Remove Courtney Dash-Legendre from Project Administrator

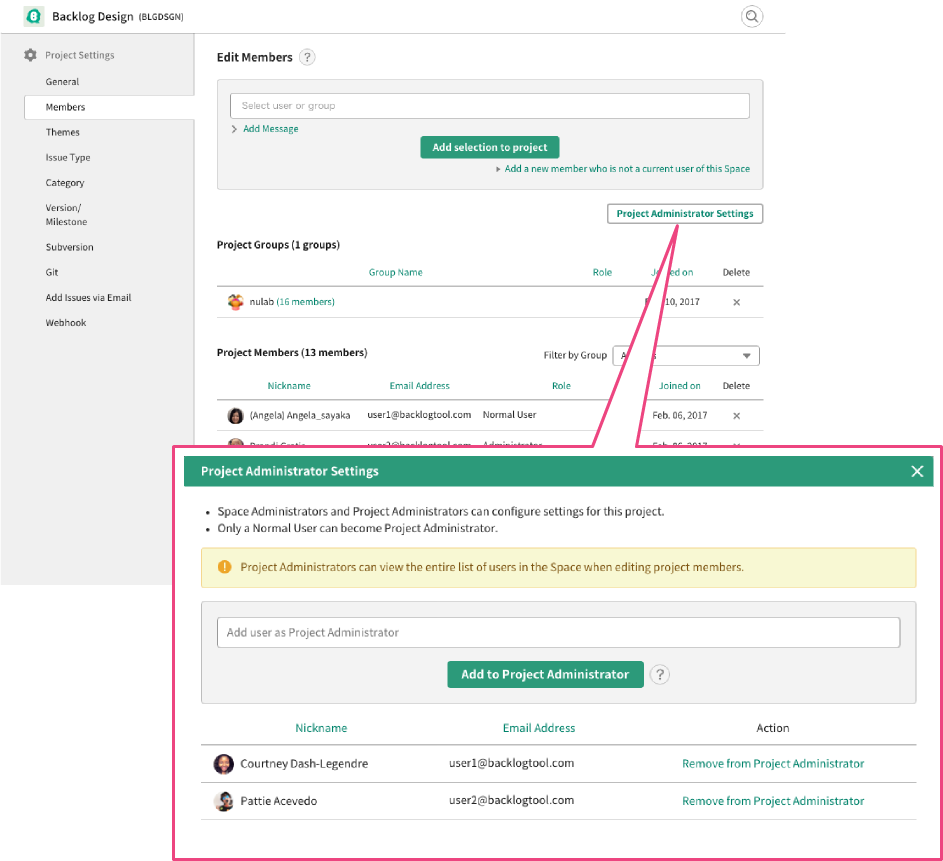pyautogui.click(x=773, y=764)
